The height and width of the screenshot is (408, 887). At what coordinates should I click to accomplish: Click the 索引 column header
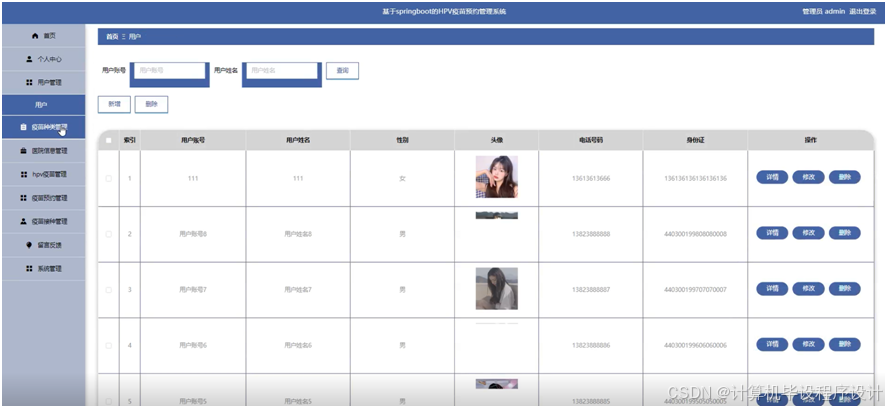tap(130, 140)
